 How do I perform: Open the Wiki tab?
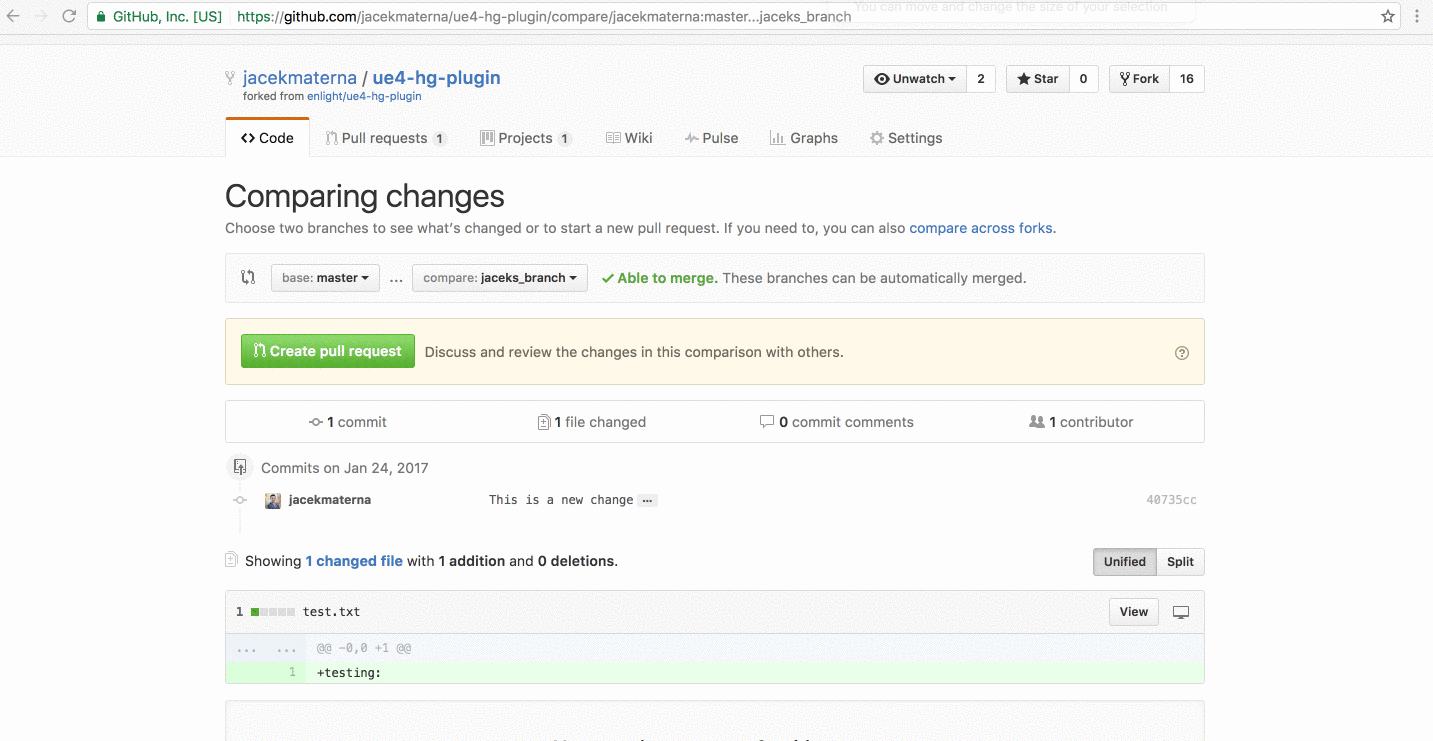[629, 138]
